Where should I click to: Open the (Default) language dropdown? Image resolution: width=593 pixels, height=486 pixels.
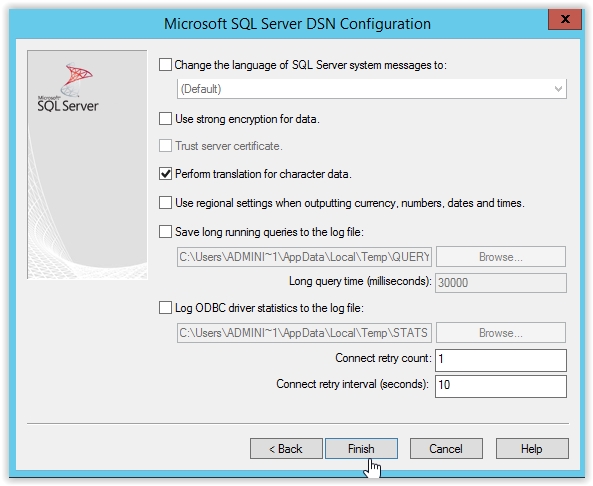point(372,89)
